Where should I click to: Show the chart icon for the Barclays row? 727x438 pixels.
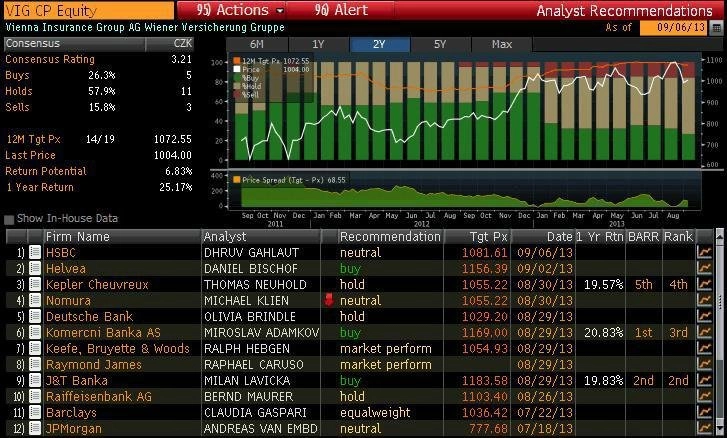(x=704, y=412)
